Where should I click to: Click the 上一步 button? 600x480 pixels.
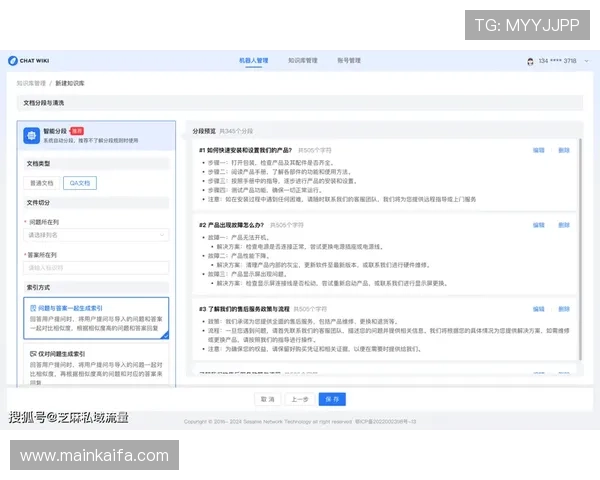pos(300,399)
